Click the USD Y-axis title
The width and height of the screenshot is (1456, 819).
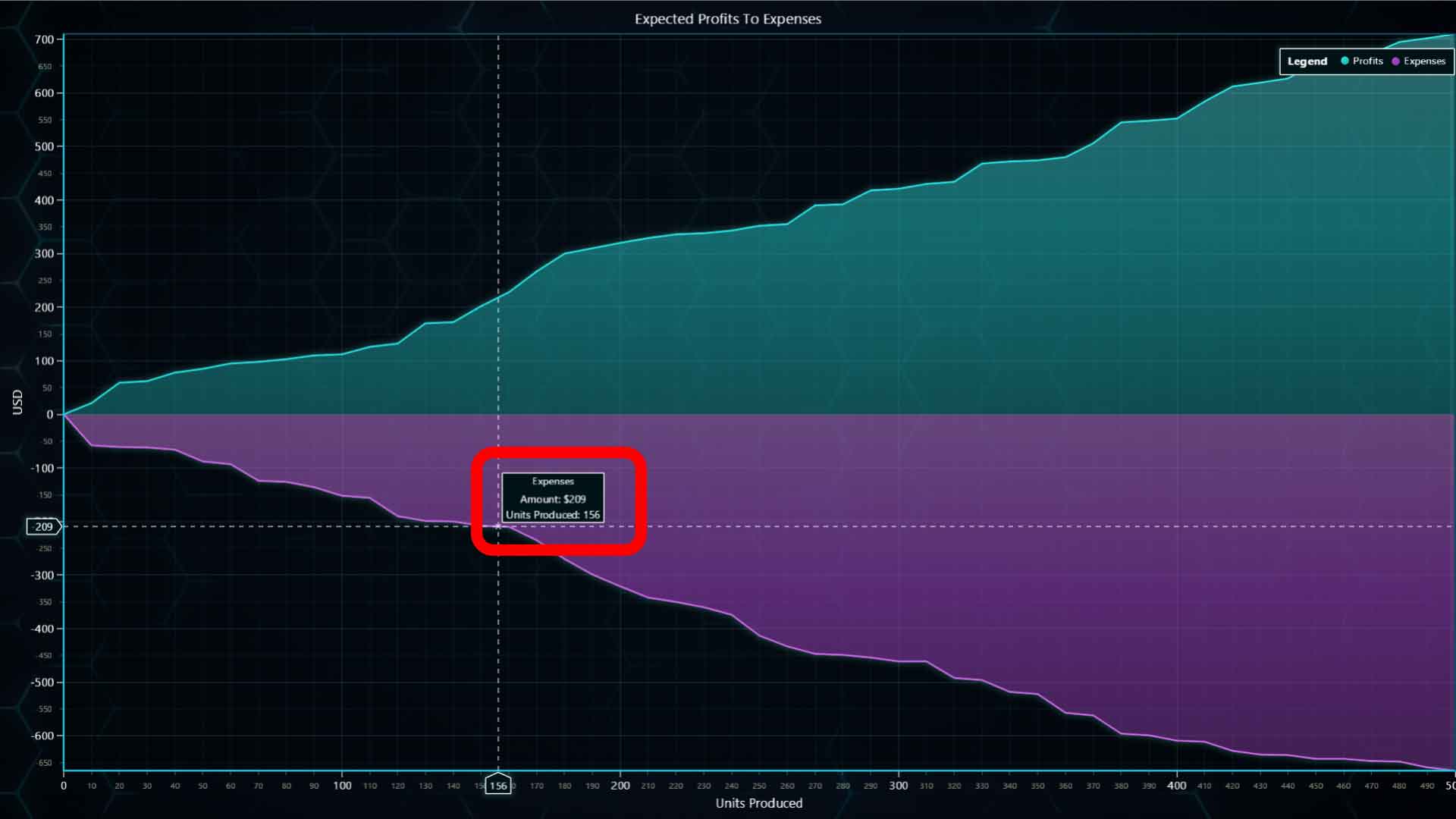tap(17, 402)
